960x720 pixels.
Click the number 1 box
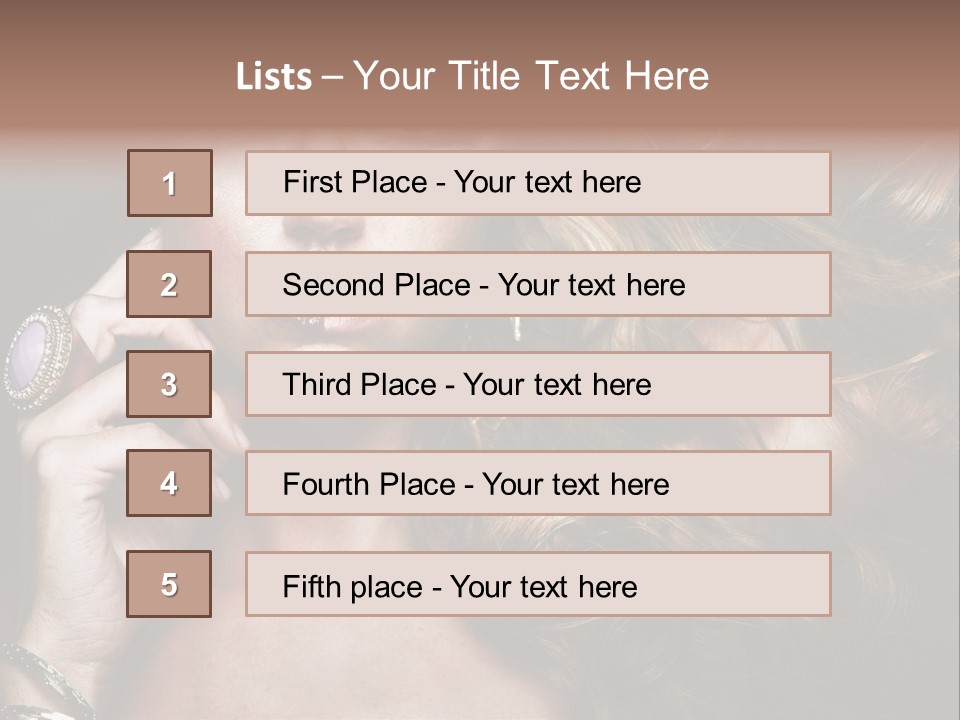tap(170, 183)
